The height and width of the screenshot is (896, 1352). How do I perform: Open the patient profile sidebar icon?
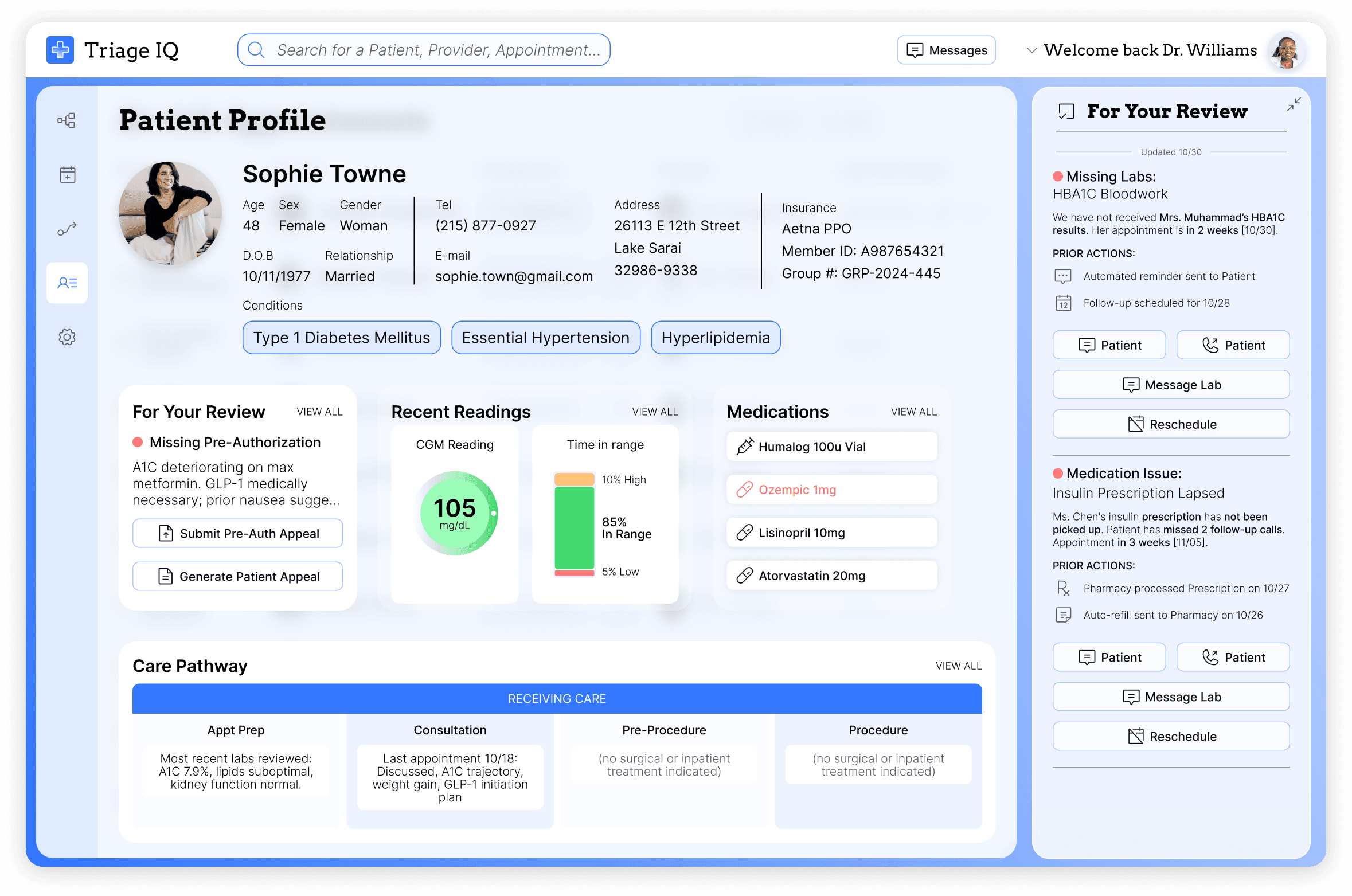pos(67,283)
